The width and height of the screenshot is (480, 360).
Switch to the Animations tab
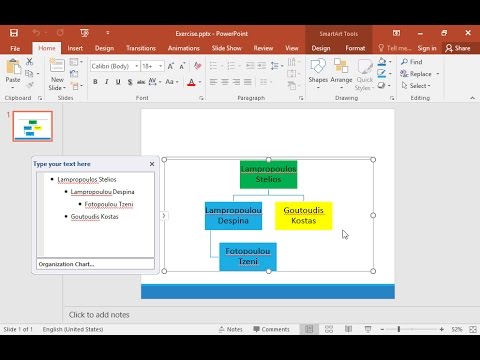[x=184, y=48]
